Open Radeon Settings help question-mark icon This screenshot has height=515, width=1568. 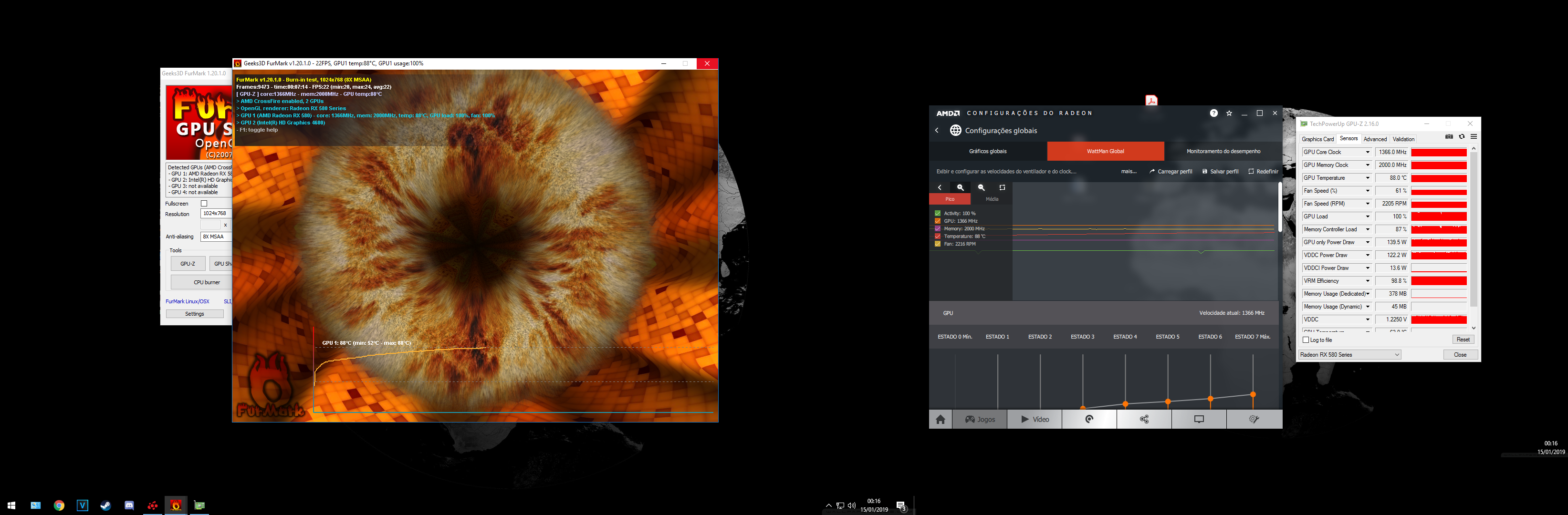coord(1214,113)
